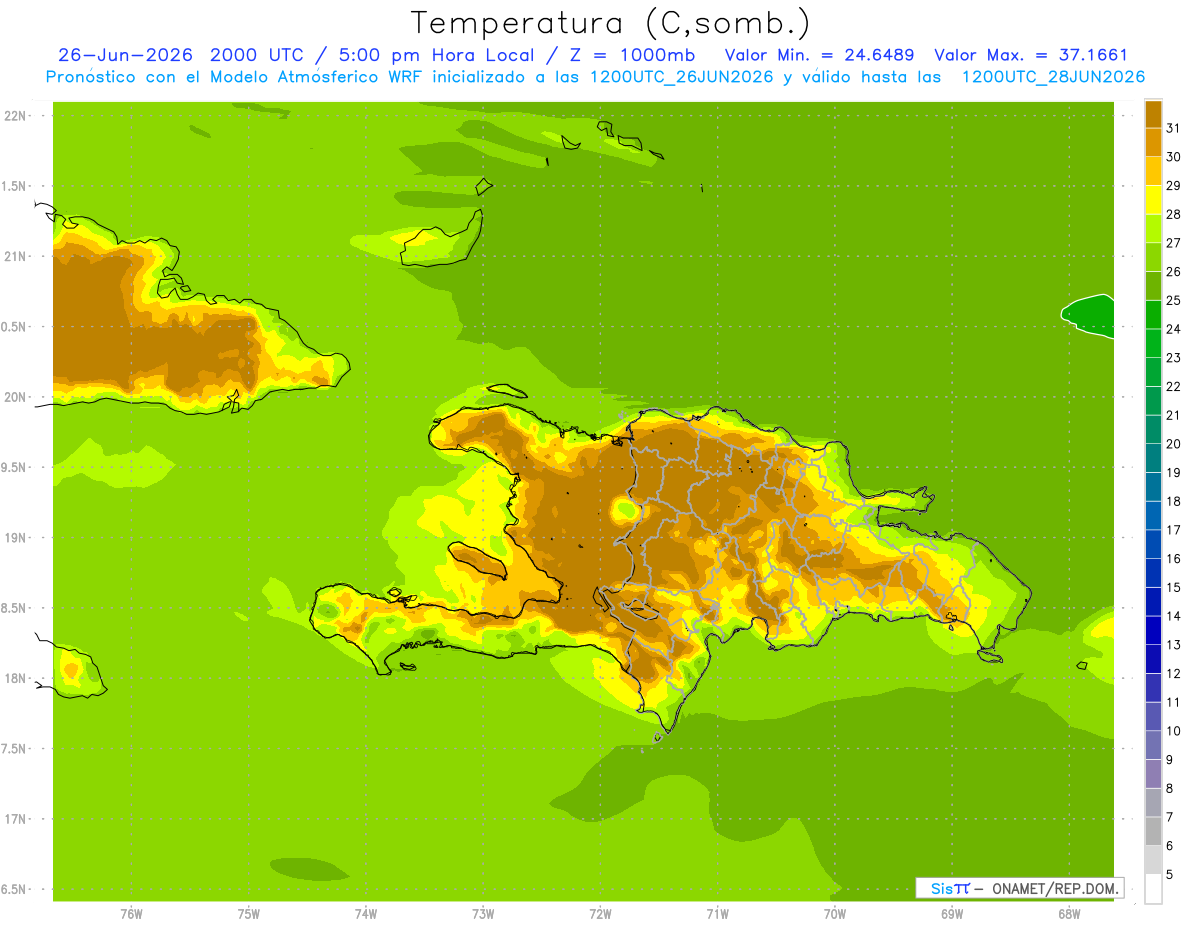This screenshot has width=1200, height=927.
Task: Click the 72W longitude axis label
Action: [x=600, y=914]
